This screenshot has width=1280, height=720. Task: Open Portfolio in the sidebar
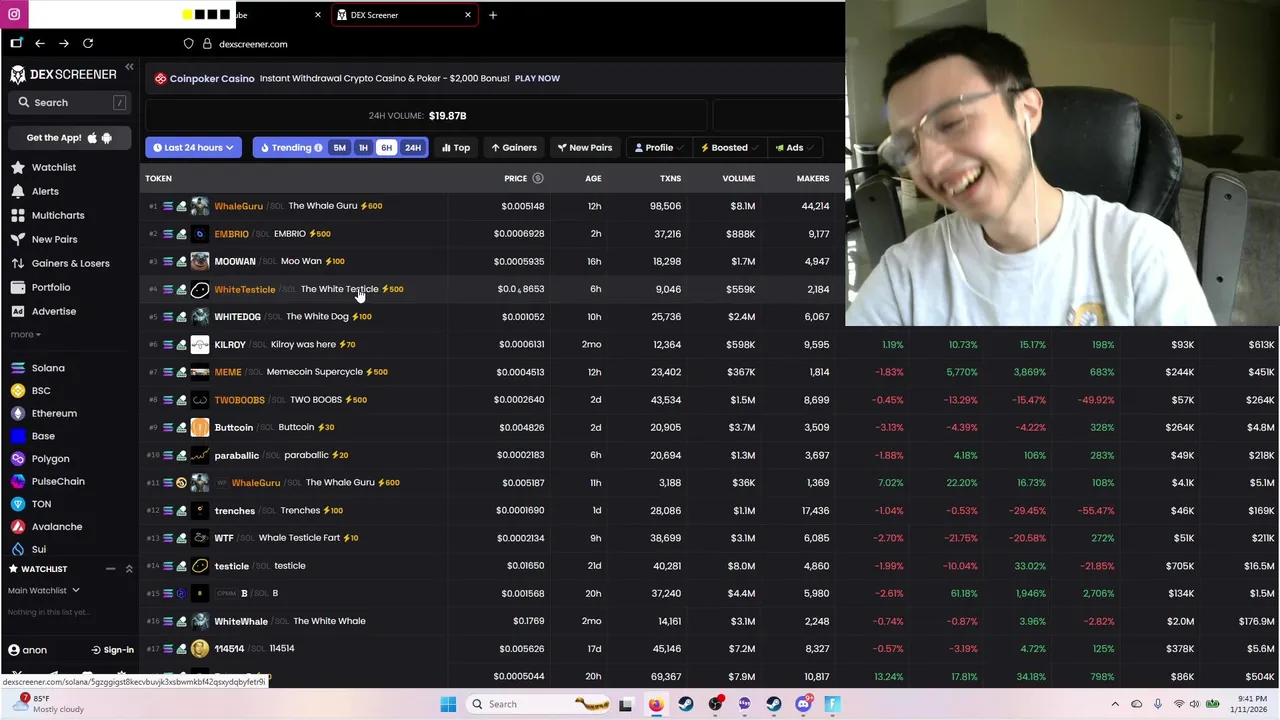tap(51, 287)
